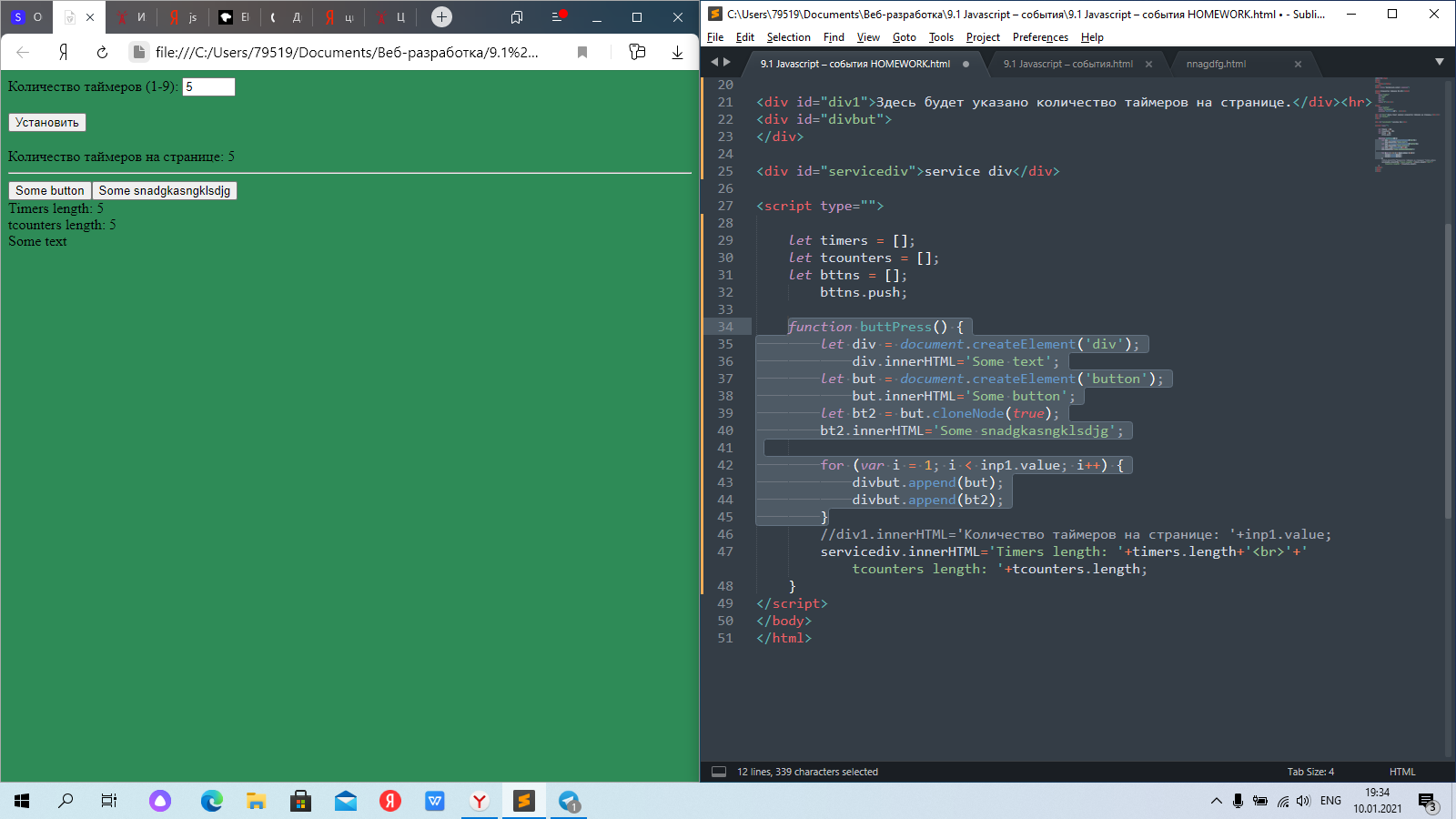Change the HTML syntax in the status bar
Image resolution: width=1456 pixels, height=819 pixels.
point(1402,772)
